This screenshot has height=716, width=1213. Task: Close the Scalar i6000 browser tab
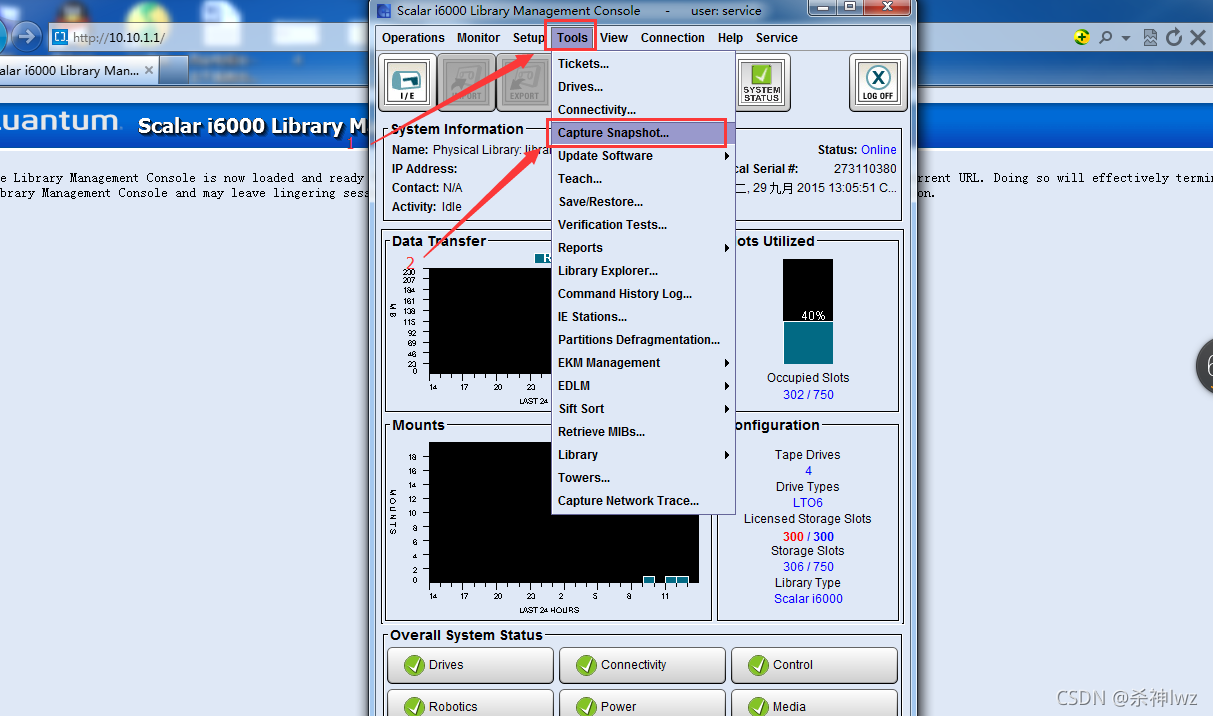149,70
